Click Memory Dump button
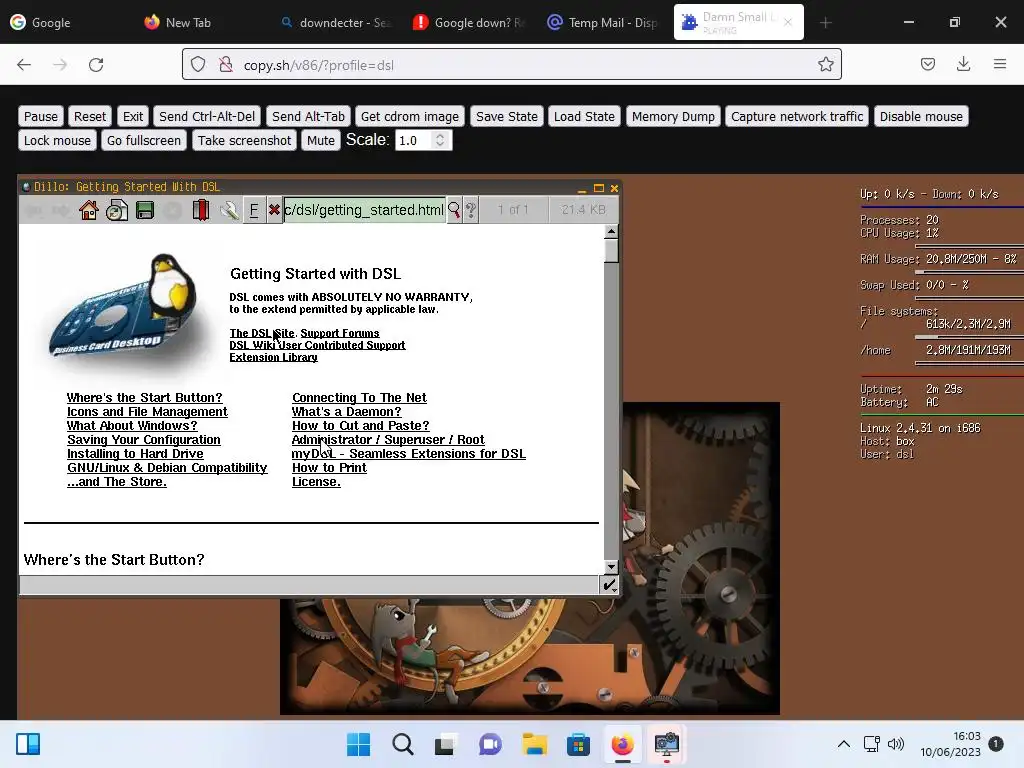Image resolution: width=1024 pixels, height=768 pixels. click(673, 116)
